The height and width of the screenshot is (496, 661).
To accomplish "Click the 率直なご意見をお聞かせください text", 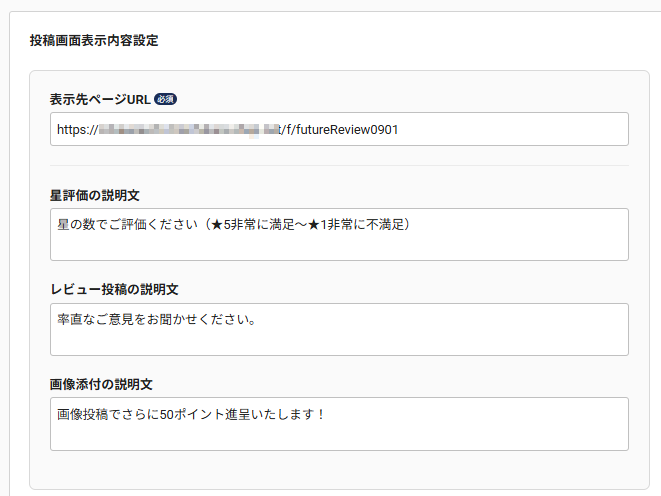I will [x=157, y=320].
